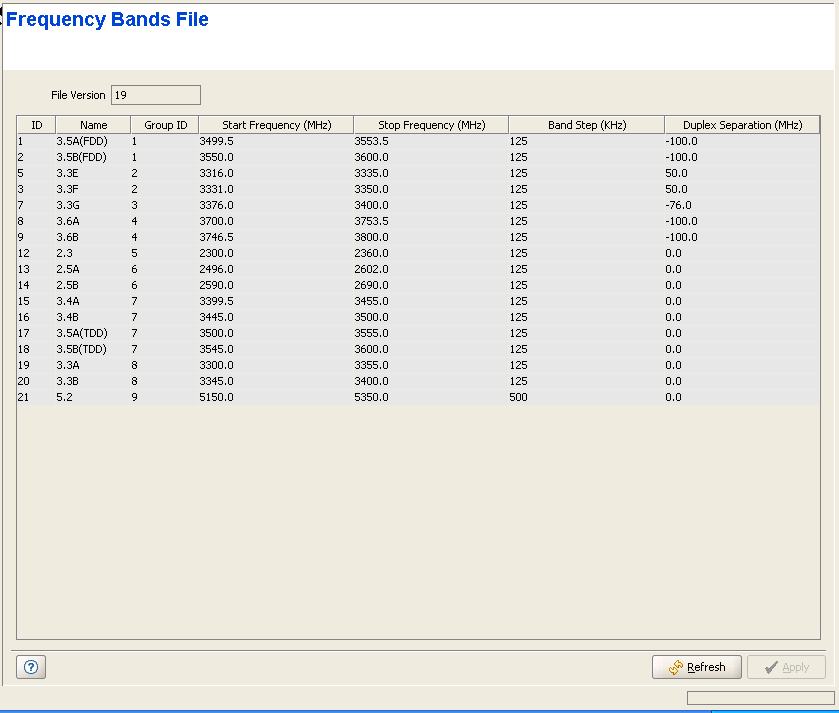Click the -76.0 duplex separation cell
Image resolution: width=839 pixels, height=713 pixels.
click(x=679, y=205)
